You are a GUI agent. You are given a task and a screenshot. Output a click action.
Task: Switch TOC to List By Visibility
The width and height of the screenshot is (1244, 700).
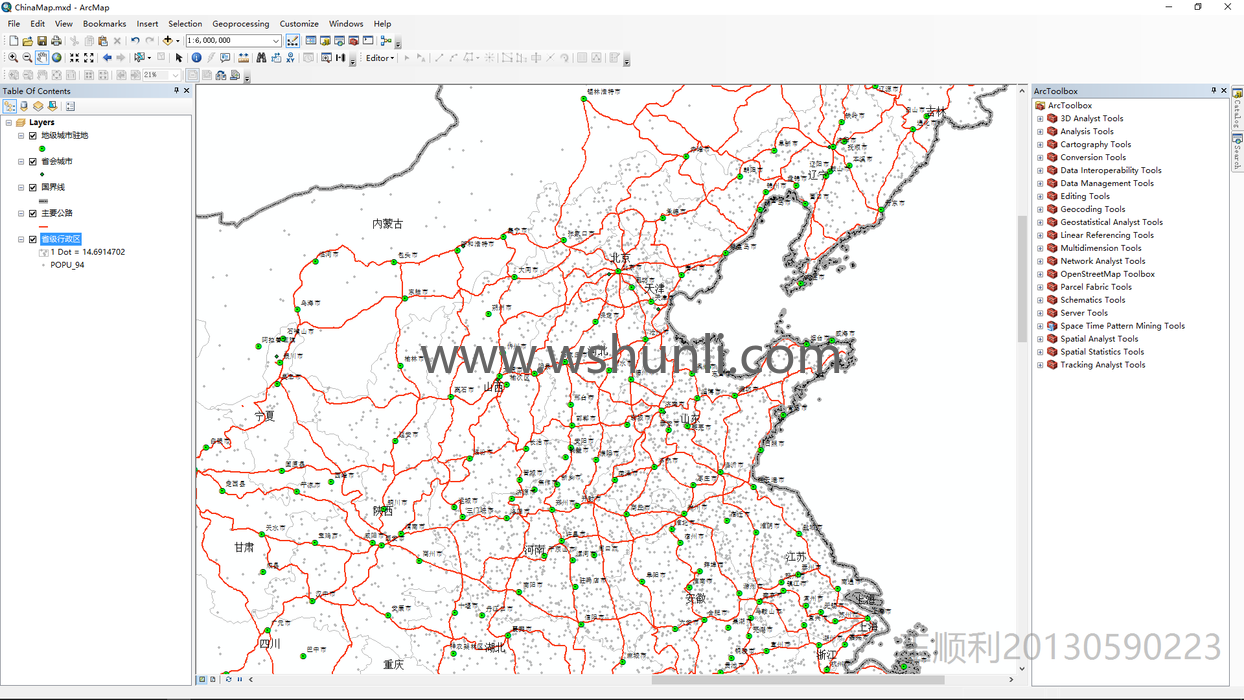(38, 106)
